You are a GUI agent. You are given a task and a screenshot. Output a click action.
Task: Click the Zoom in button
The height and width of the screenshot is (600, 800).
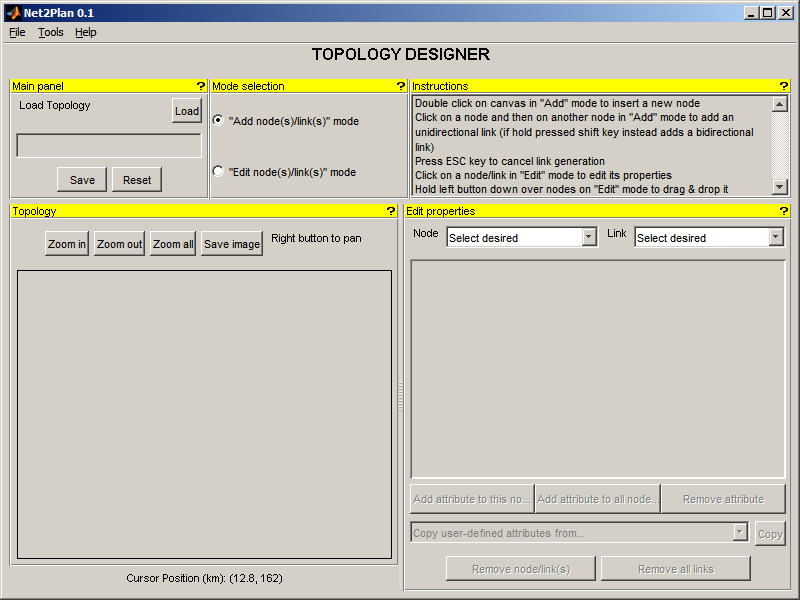(67, 244)
